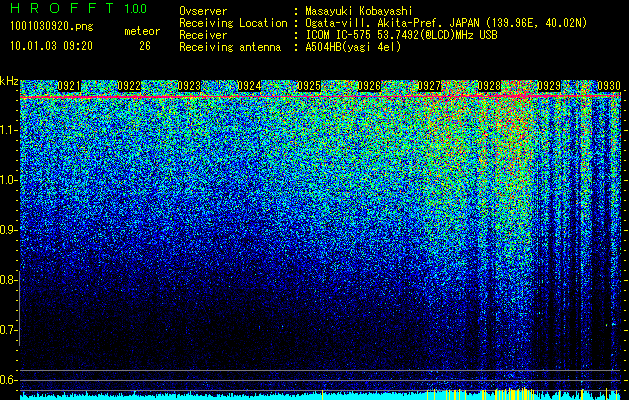The height and width of the screenshot is (400, 629).
Task: Click the 0925 time marker
Action: 309,86
